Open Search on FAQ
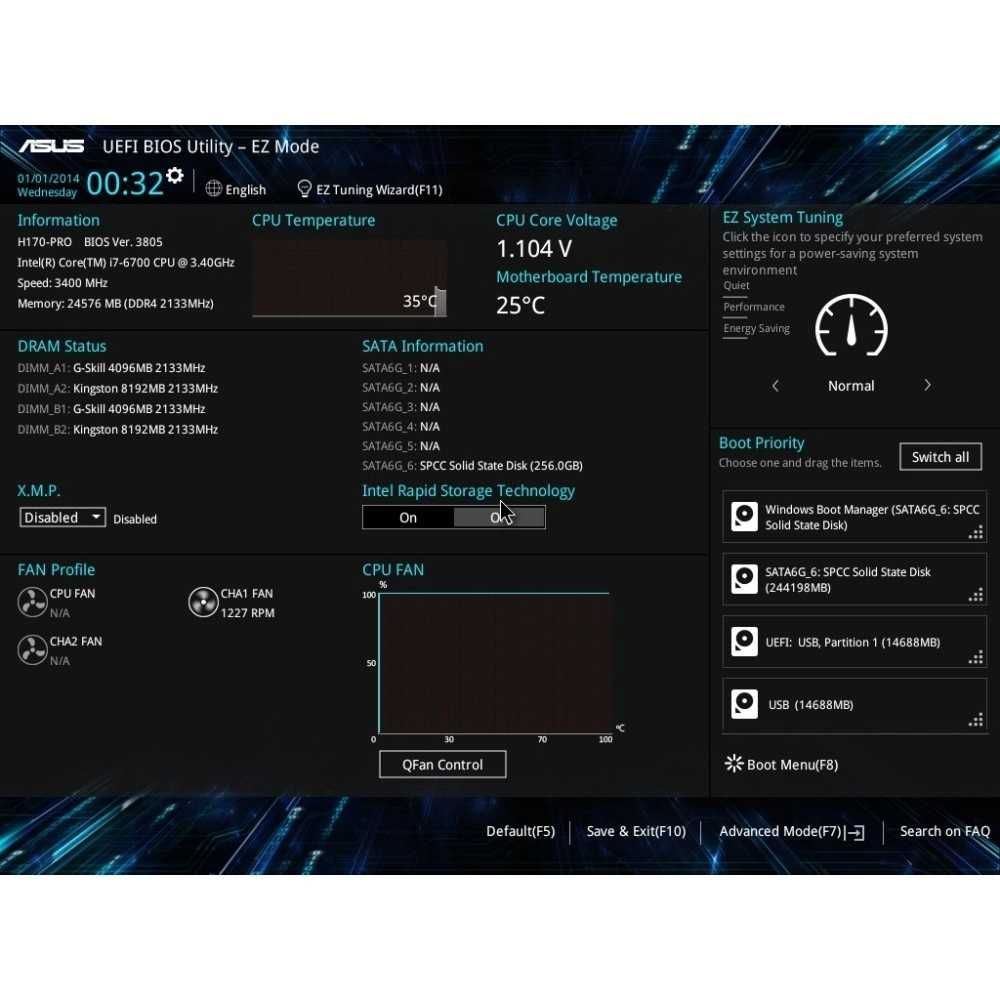The height and width of the screenshot is (1000, 1000). (945, 831)
